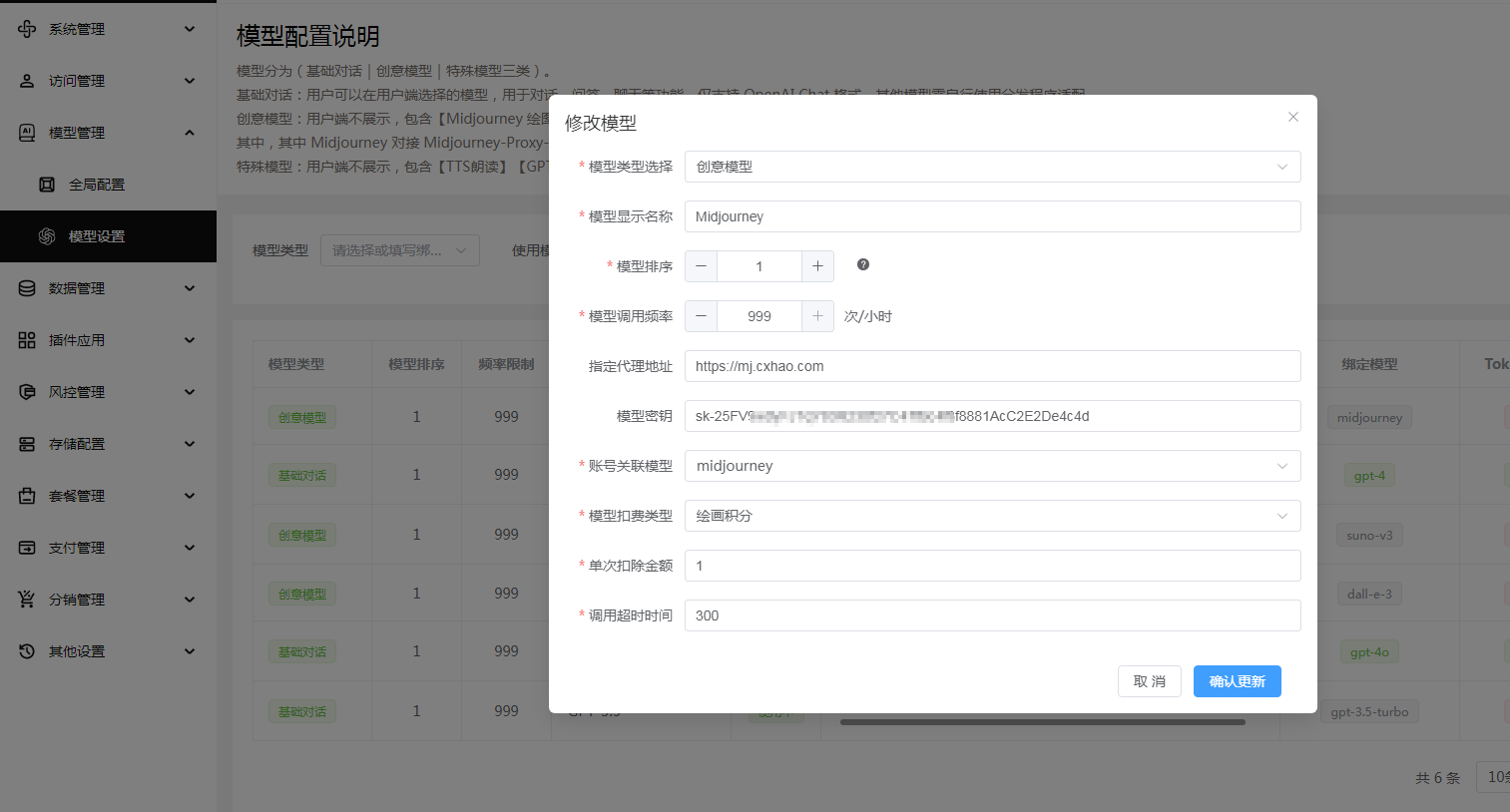Image resolution: width=1510 pixels, height=812 pixels.
Task: Click the 插件应用 grid icon
Action: (x=27, y=340)
